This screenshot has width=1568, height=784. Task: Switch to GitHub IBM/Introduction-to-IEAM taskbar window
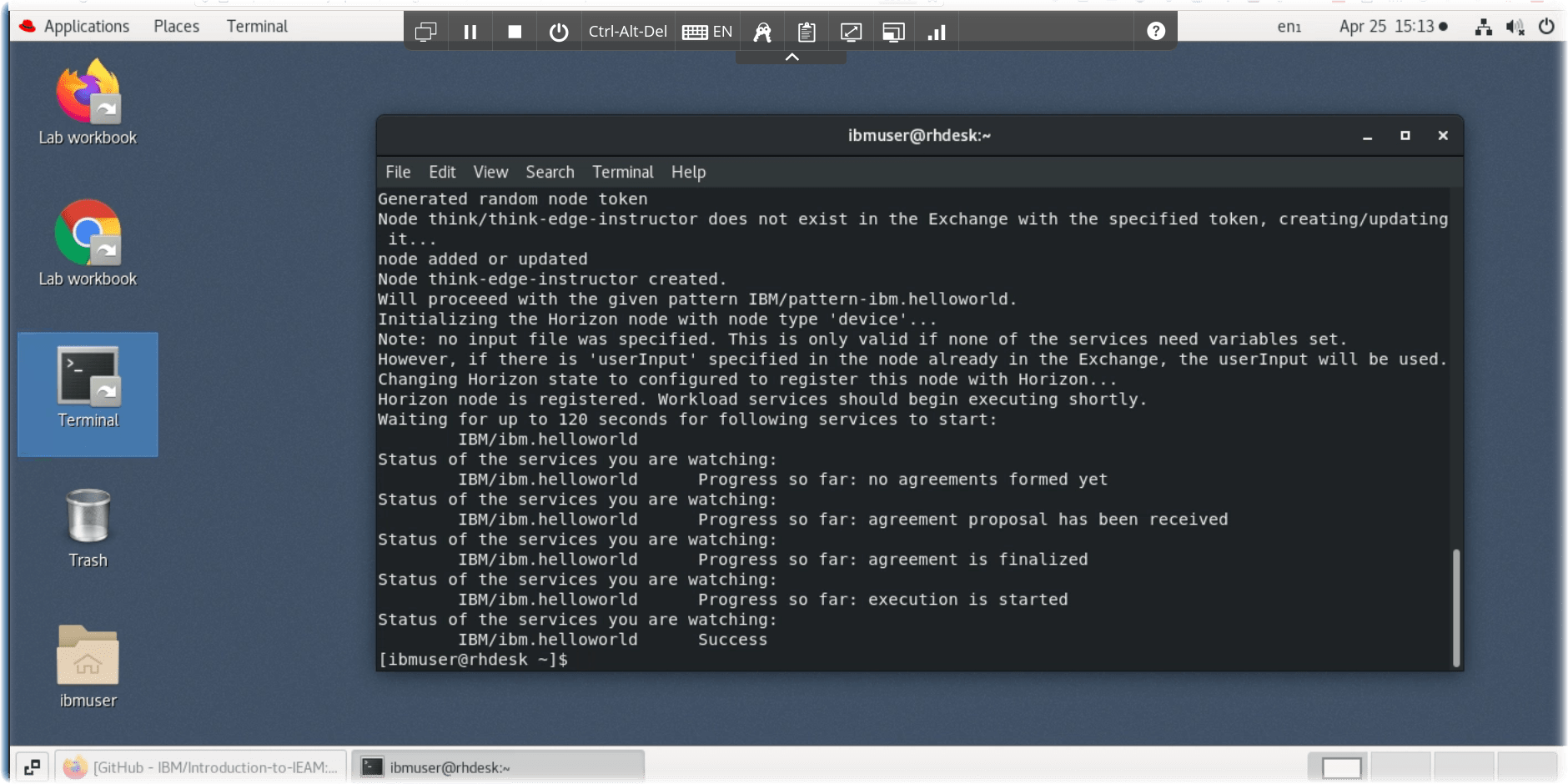click(x=203, y=766)
